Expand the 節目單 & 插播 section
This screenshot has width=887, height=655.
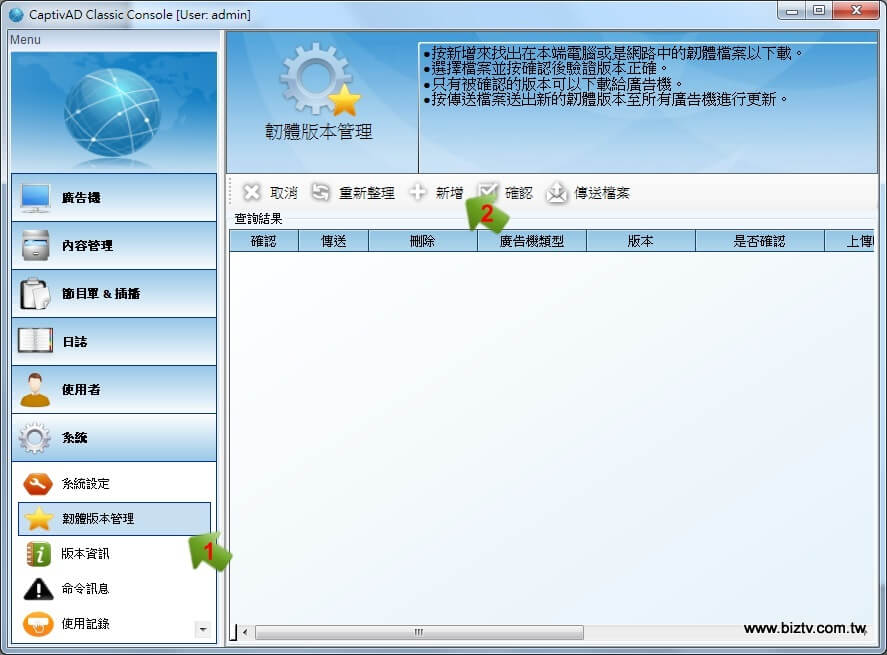[x=114, y=294]
